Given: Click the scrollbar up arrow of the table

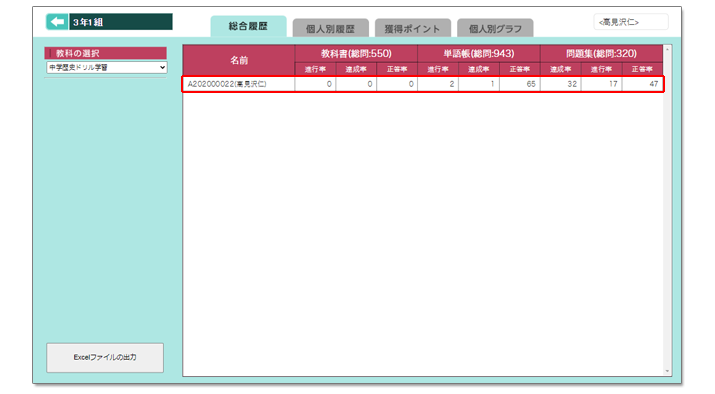Looking at the screenshot, I should tap(668, 49).
